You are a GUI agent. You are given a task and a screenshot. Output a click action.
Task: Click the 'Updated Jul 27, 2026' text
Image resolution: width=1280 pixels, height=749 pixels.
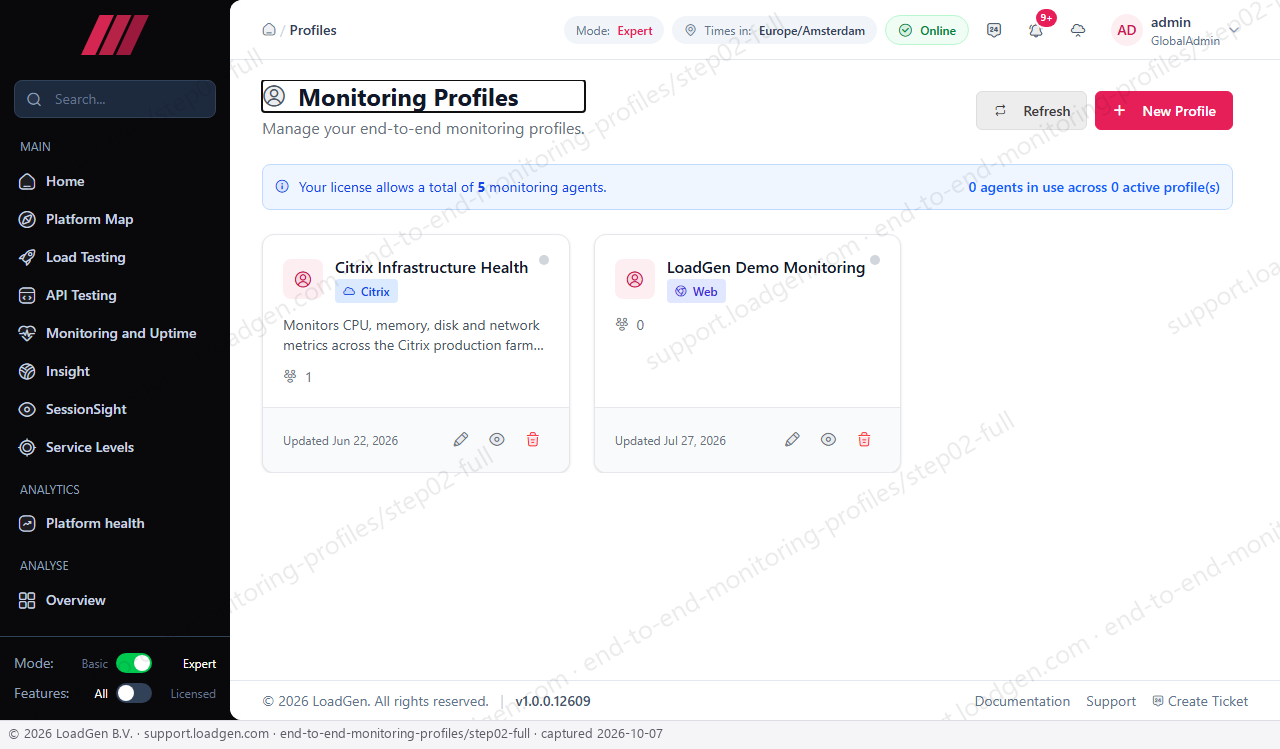tap(670, 440)
